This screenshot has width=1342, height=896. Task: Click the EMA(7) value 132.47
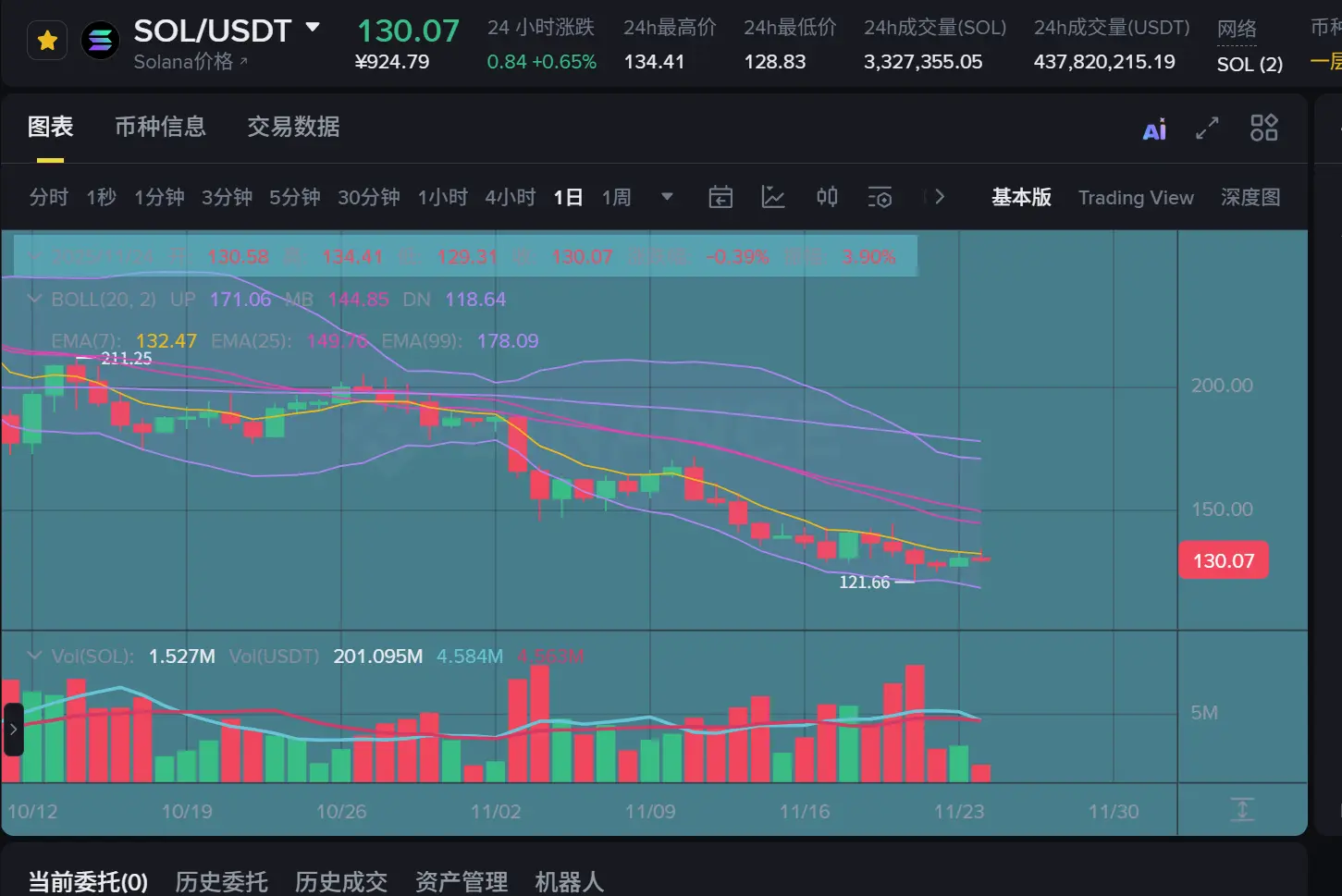[x=166, y=341]
